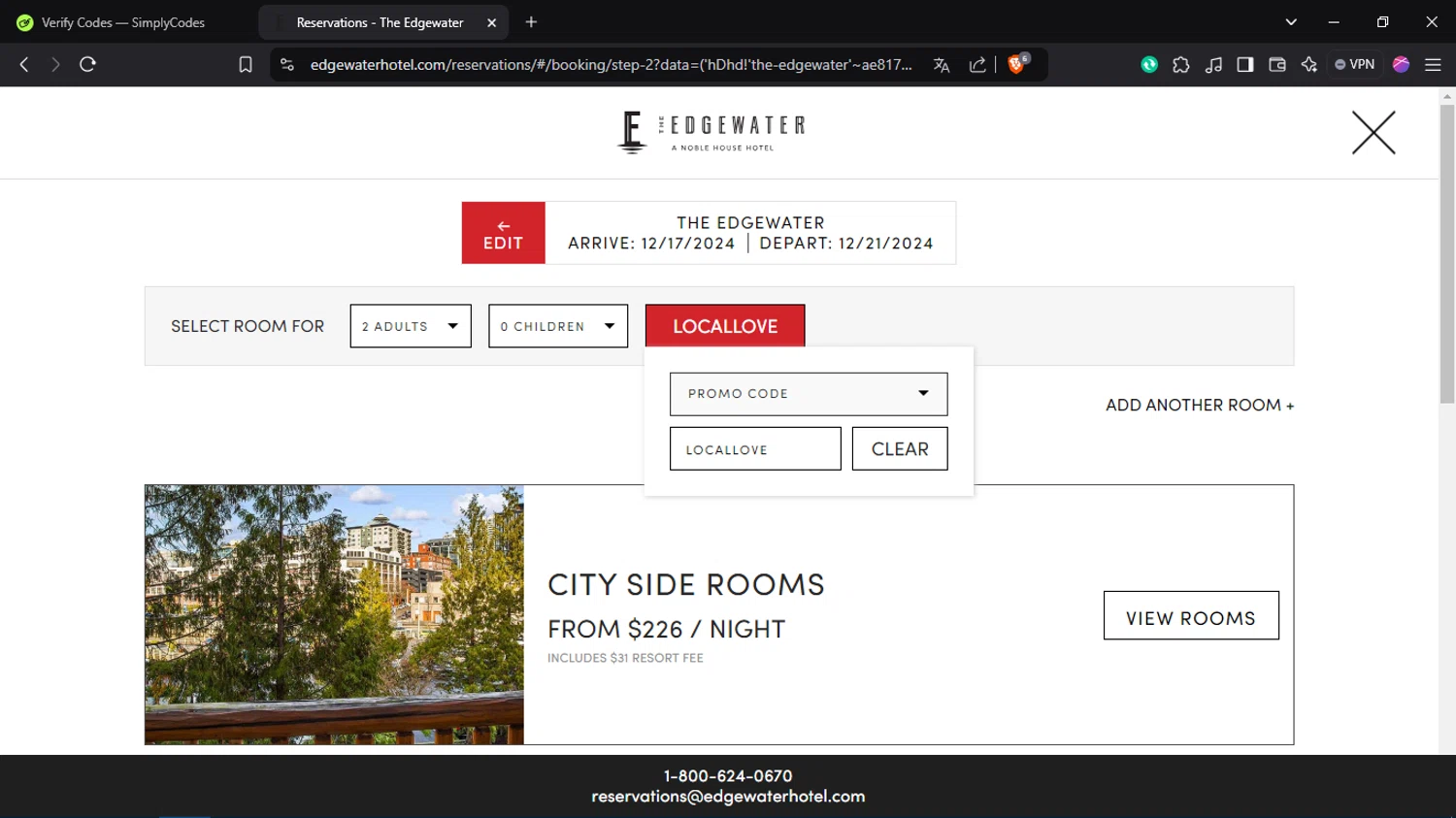This screenshot has width=1456, height=818.
Task: Open the VPN button
Action: click(1355, 65)
